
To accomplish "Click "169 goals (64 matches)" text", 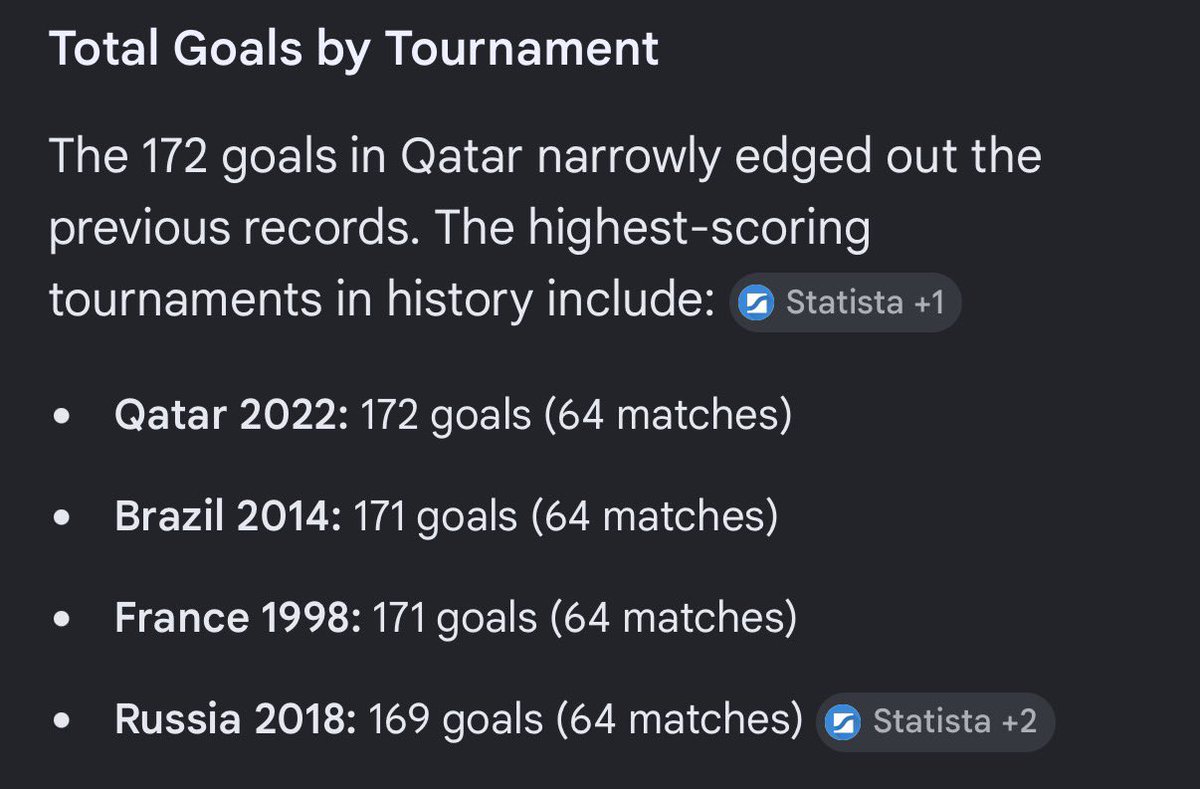I will click(586, 721).
